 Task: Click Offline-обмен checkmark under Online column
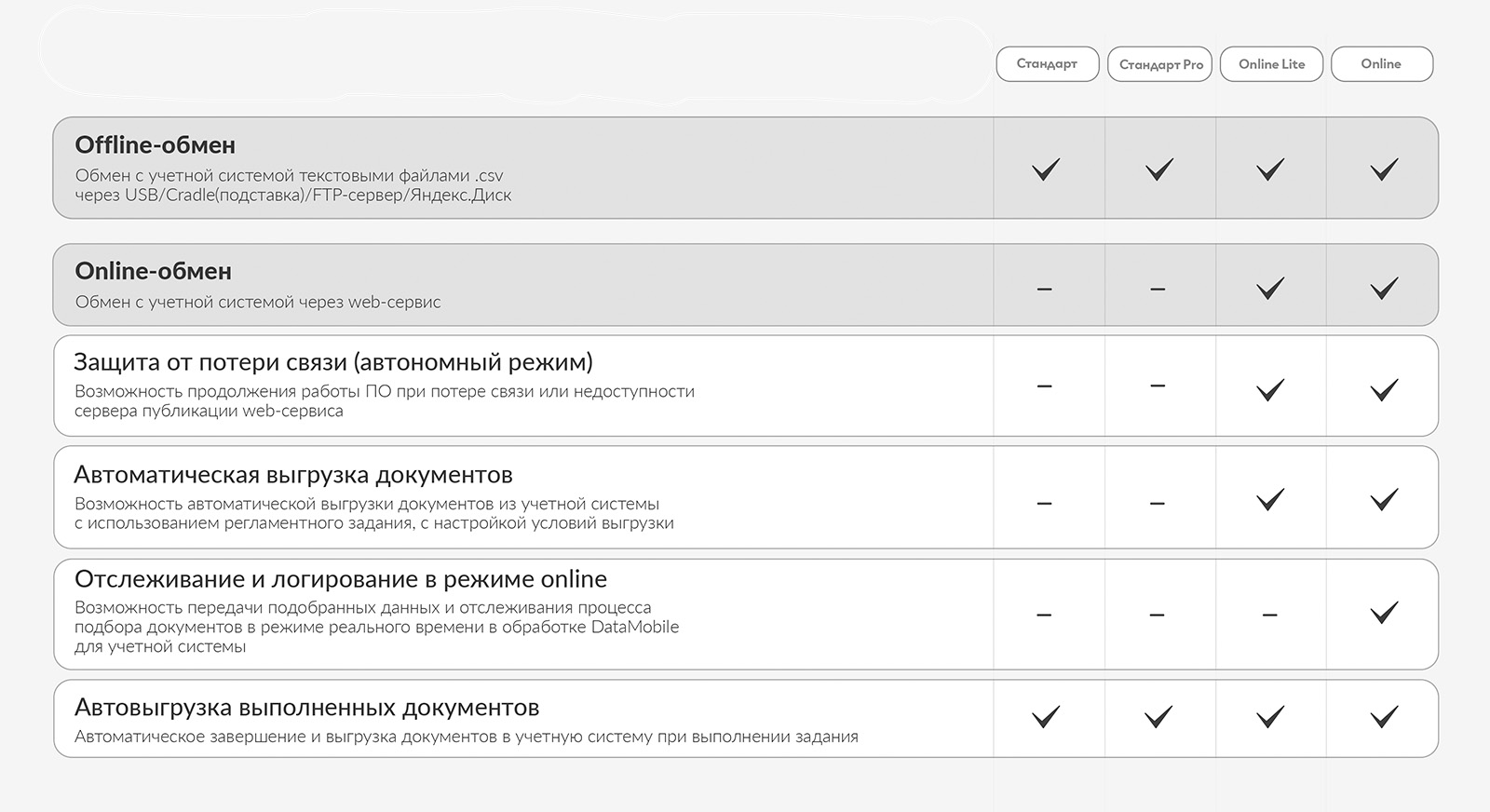[1384, 169]
